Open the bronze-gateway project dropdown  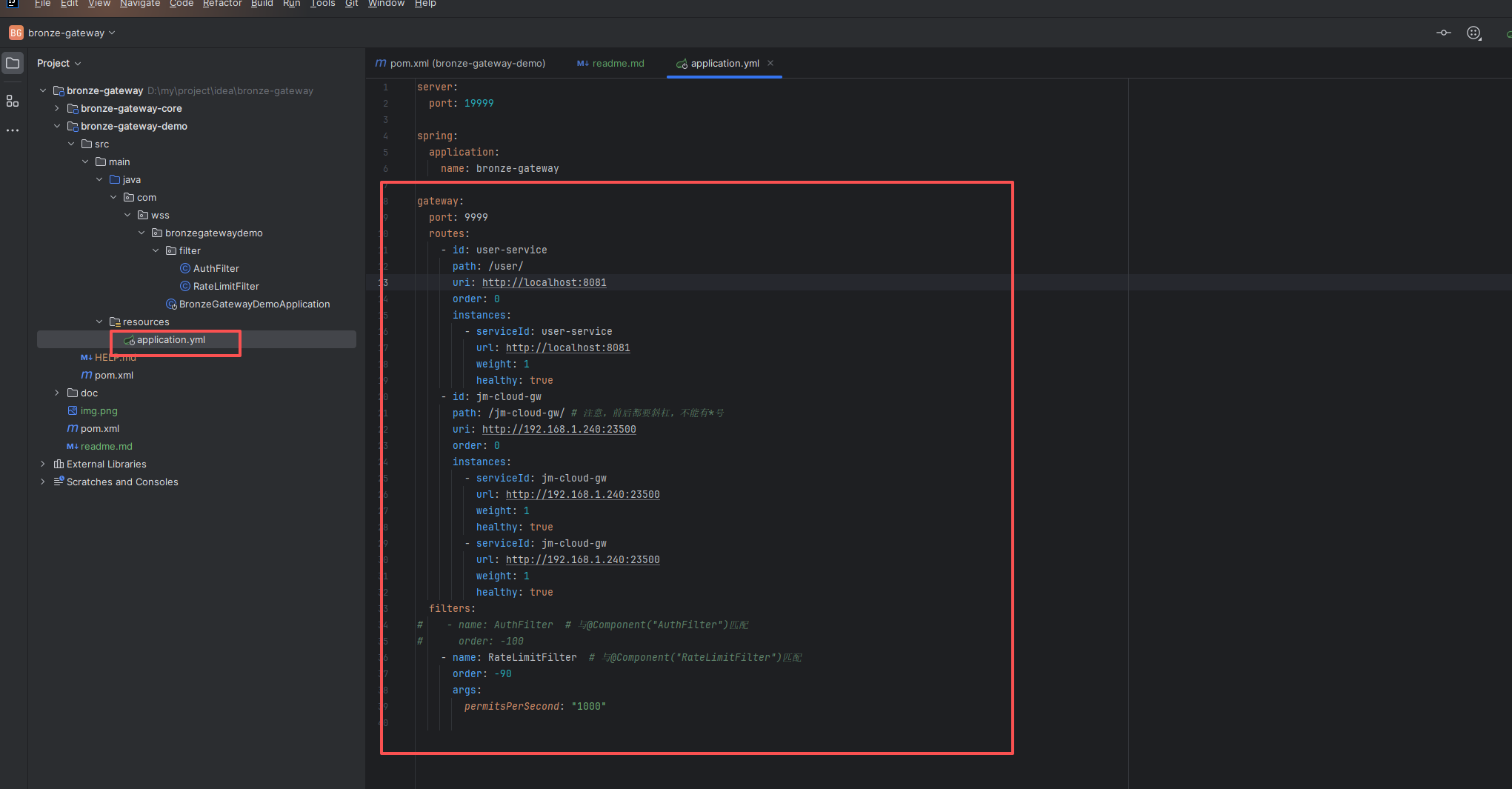point(70,33)
